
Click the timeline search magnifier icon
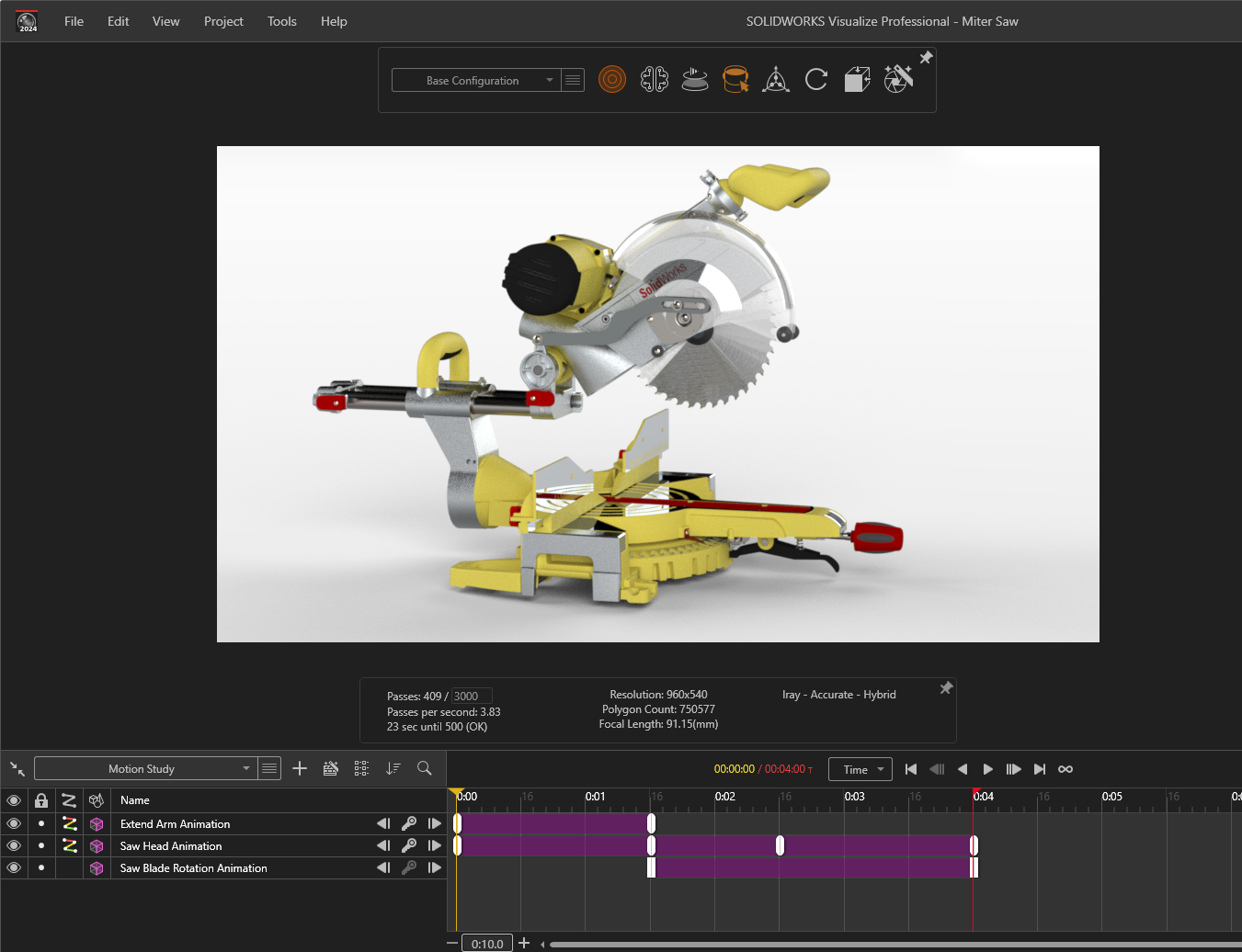(x=424, y=768)
